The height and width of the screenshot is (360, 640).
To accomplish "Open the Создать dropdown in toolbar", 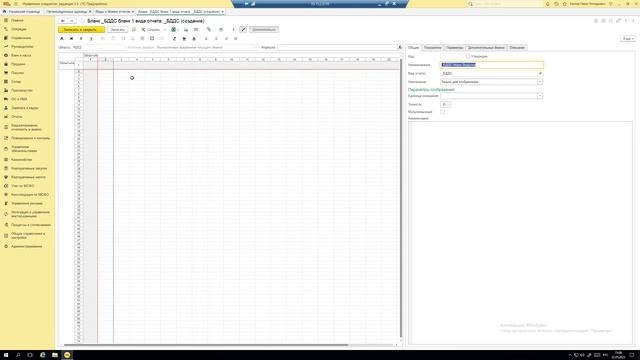I will click(153, 29).
